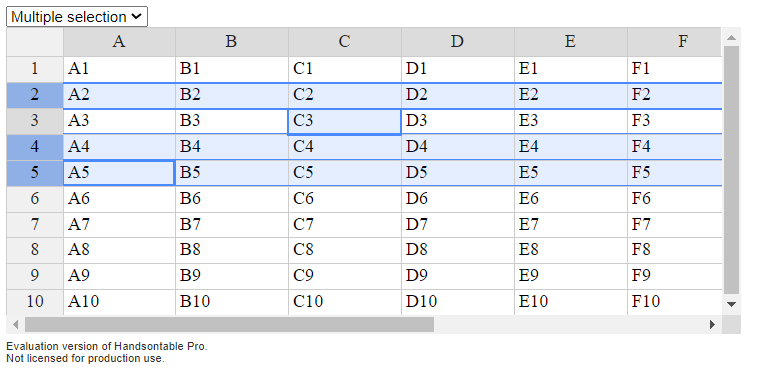Select row 7 header

(x=35, y=225)
